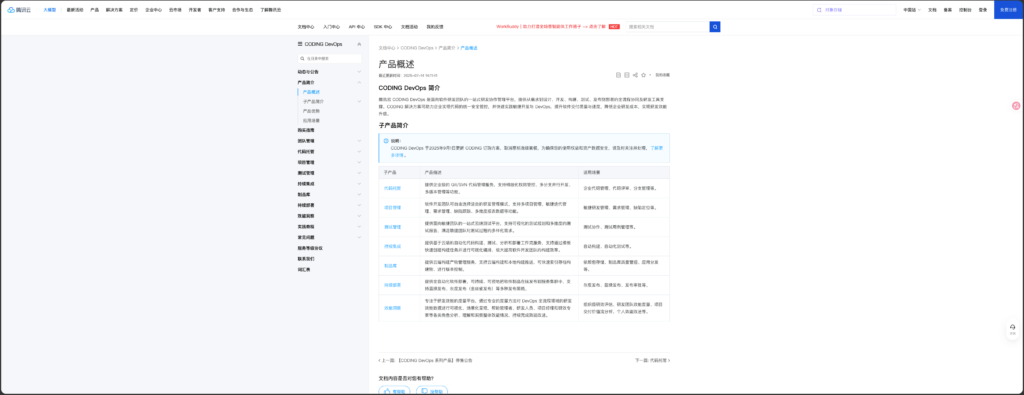Go to the next article link 下一篇
The height and width of the screenshot is (395, 1024).
click(652, 360)
